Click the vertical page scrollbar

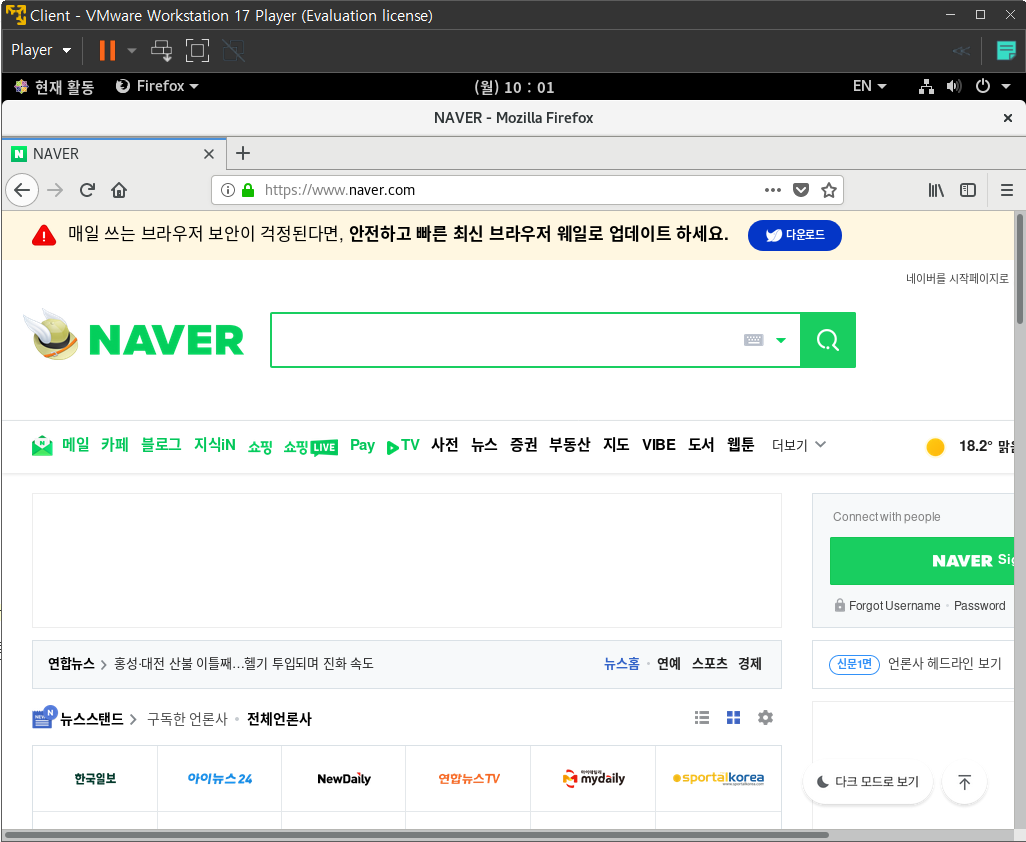(x=1019, y=268)
